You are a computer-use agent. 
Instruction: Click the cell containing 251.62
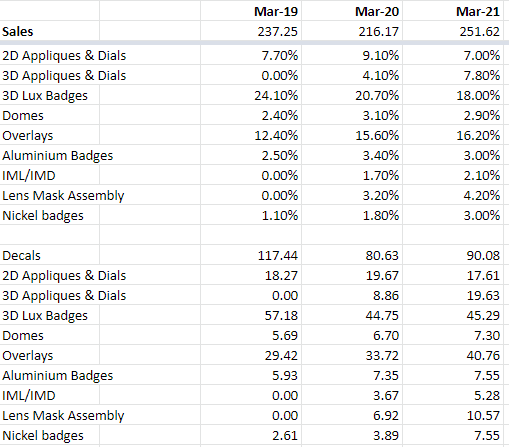point(453,31)
